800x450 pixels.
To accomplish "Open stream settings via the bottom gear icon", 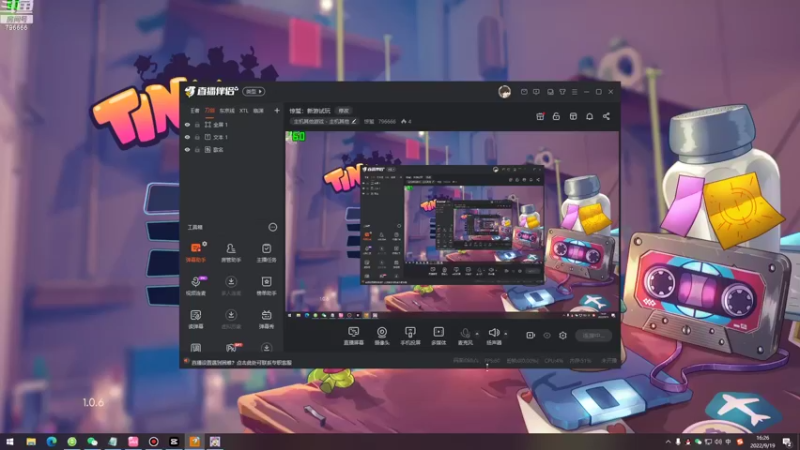I will 563,335.
